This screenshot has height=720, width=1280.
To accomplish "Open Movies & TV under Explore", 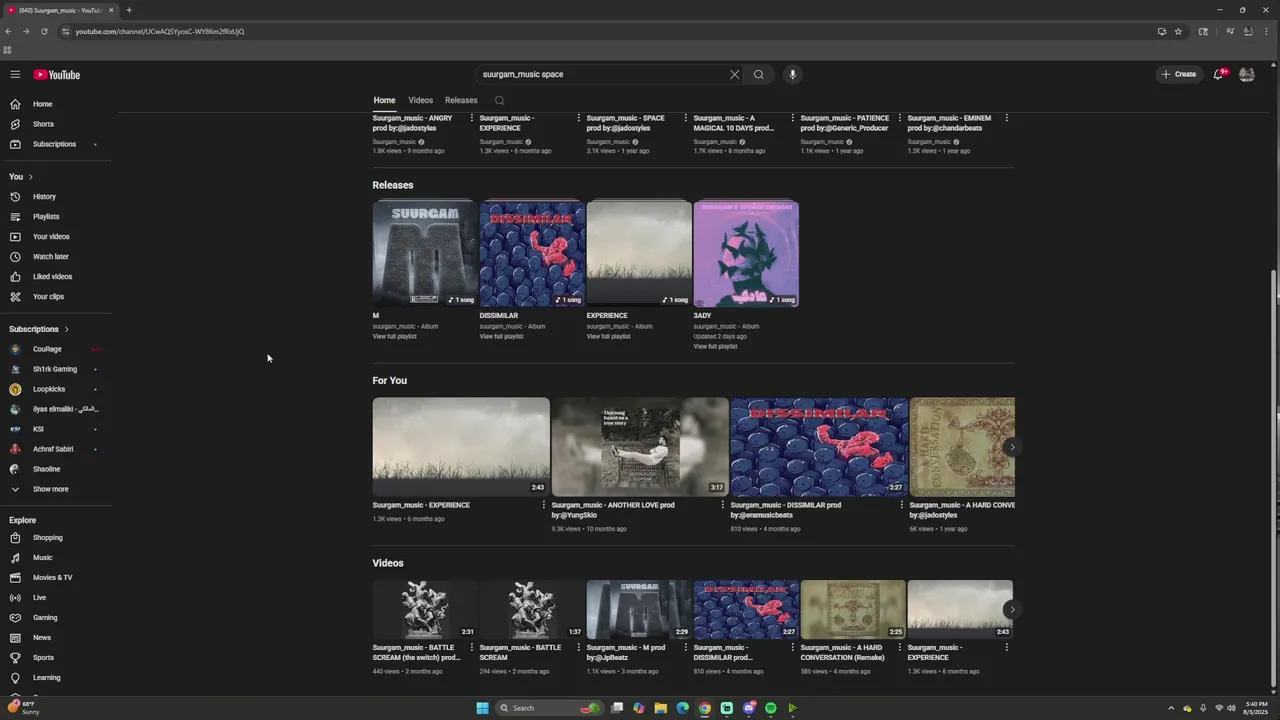I will [54, 578].
